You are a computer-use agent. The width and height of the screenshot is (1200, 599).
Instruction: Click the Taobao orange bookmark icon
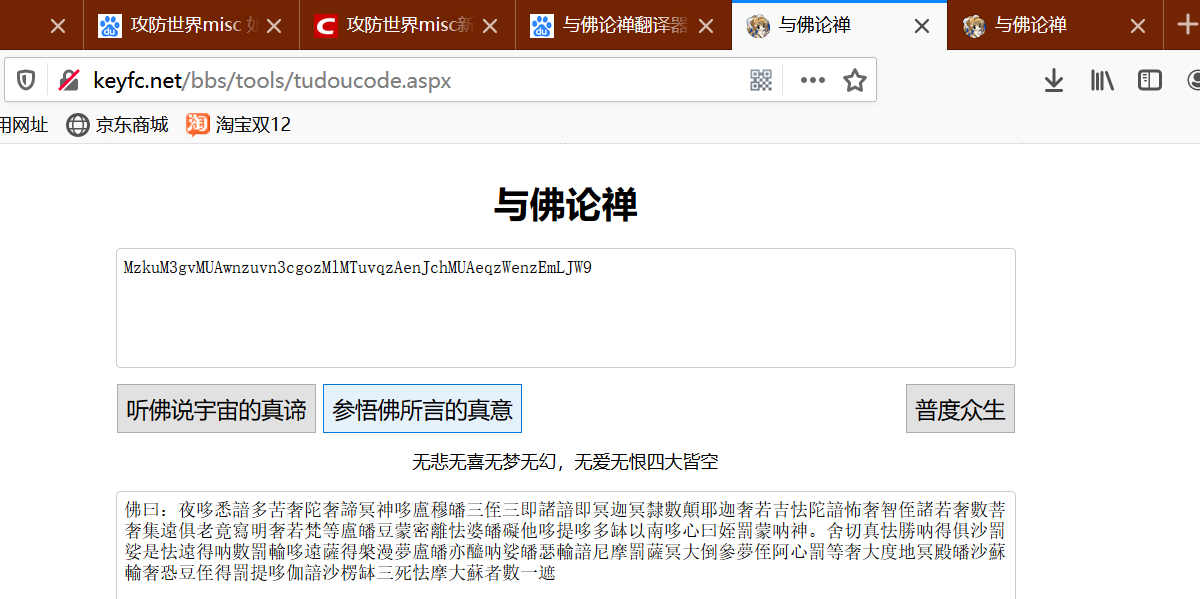pos(197,125)
